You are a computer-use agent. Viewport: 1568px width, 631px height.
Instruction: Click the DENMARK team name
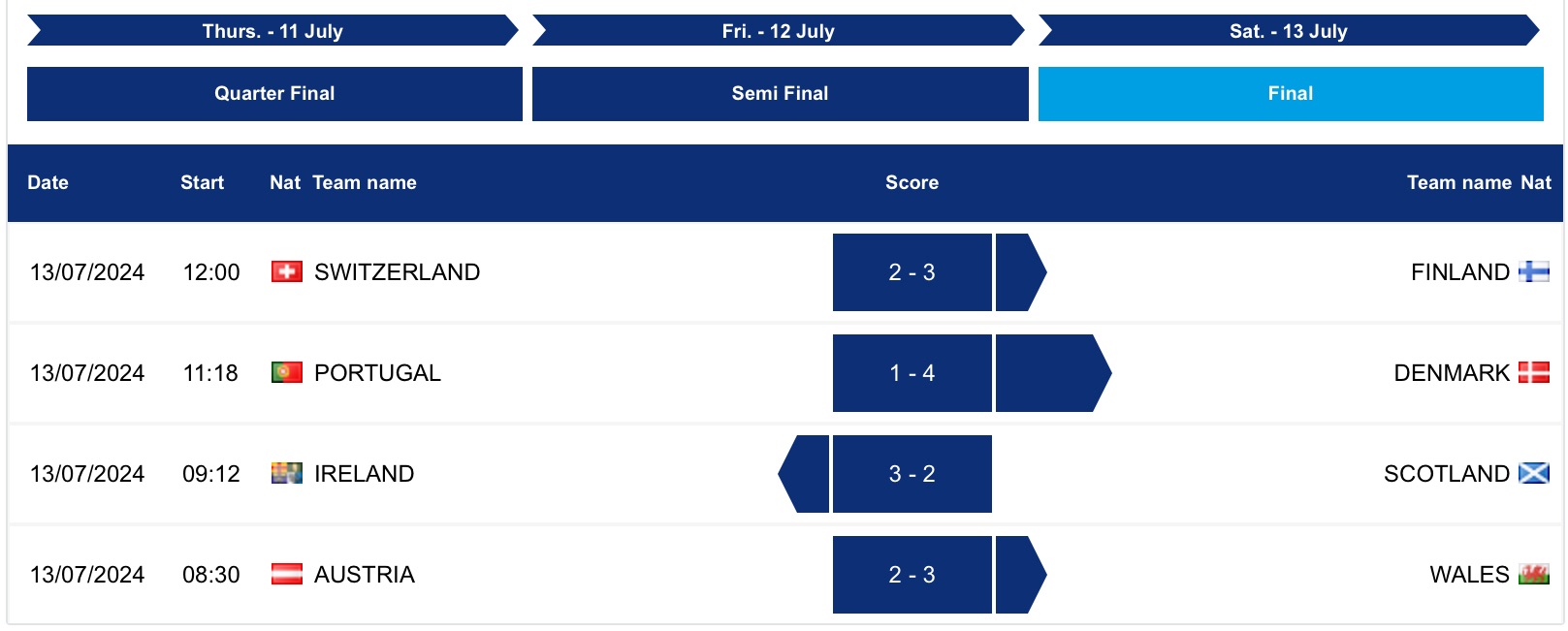coord(1451,373)
